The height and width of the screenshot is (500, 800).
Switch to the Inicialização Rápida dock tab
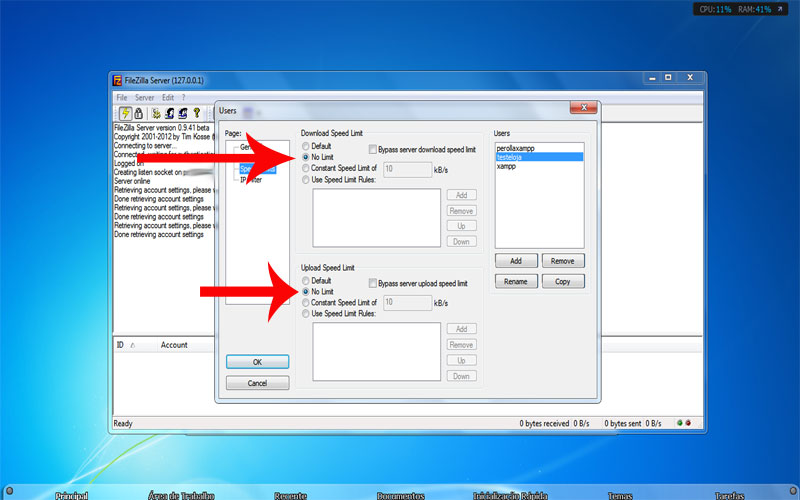click(x=510, y=495)
